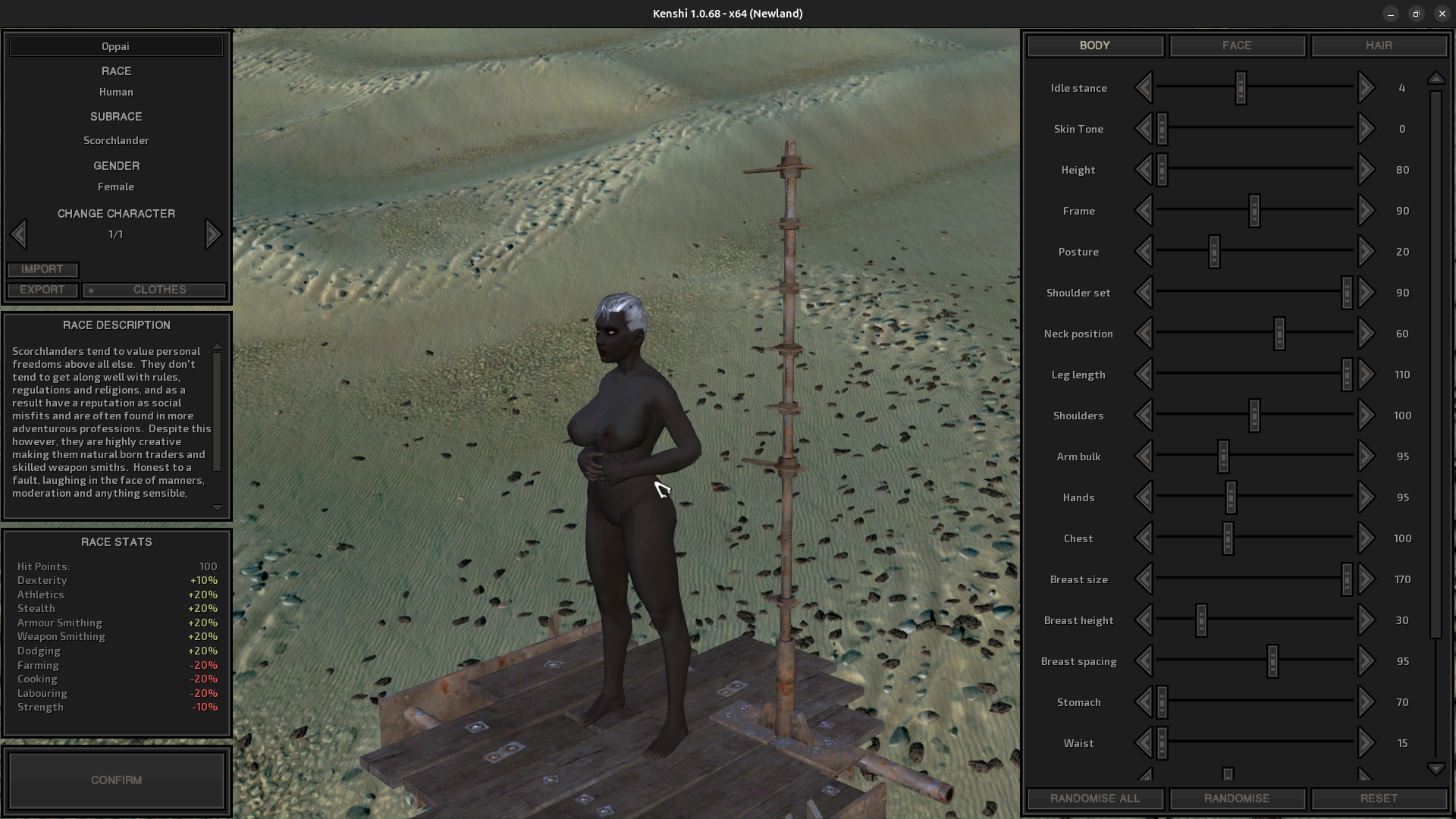Click the Neck position slider handle

pyautogui.click(x=1279, y=334)
